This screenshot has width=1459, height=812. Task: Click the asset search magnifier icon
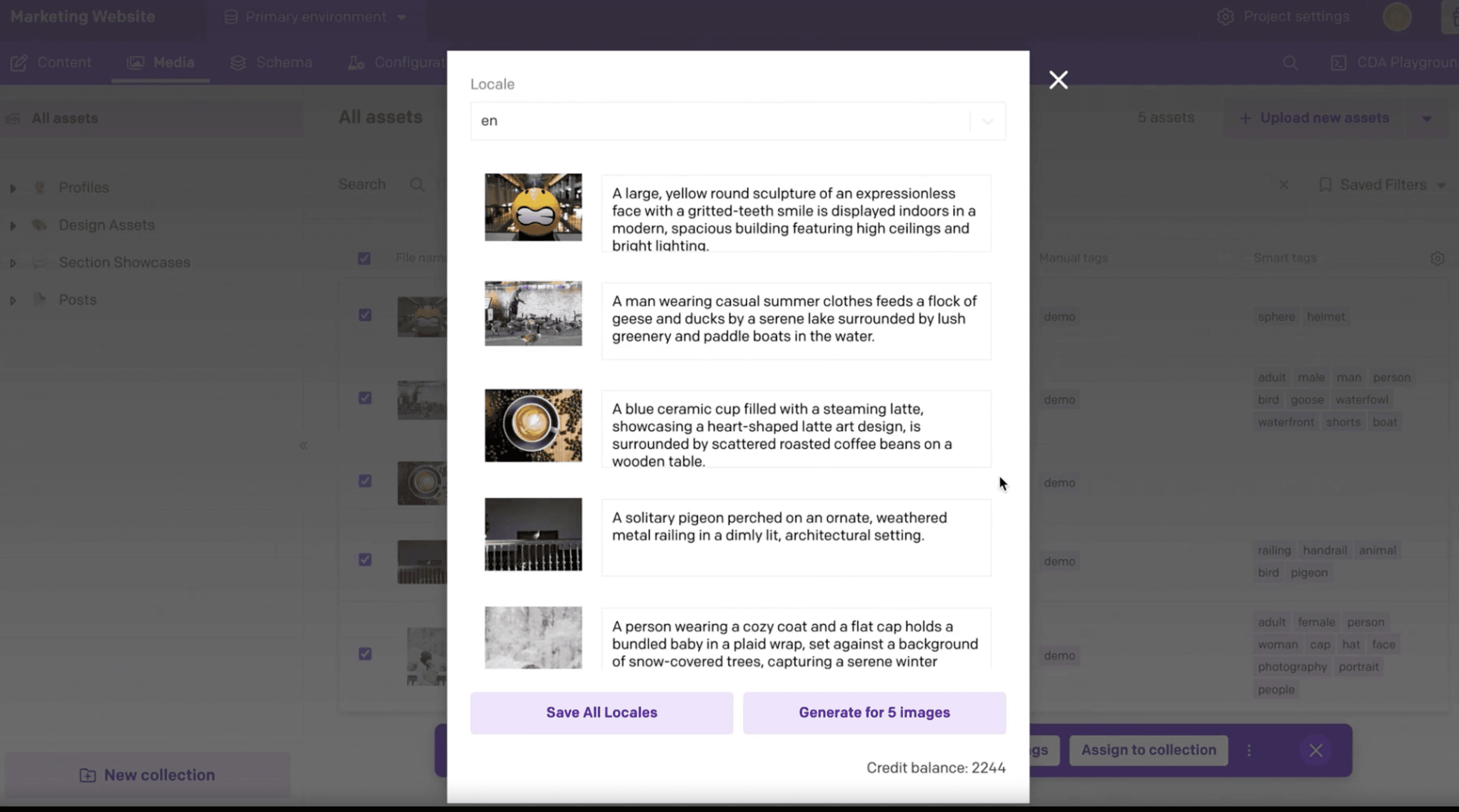pos(418,185)
